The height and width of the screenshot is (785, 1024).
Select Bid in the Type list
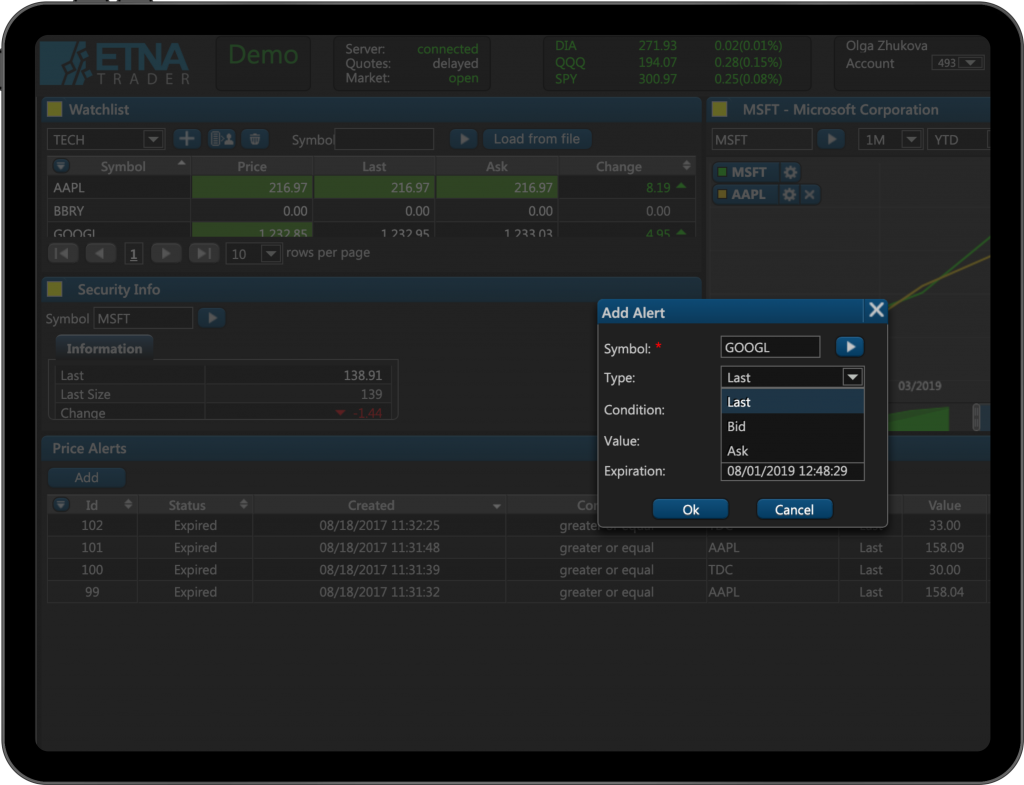792,426
